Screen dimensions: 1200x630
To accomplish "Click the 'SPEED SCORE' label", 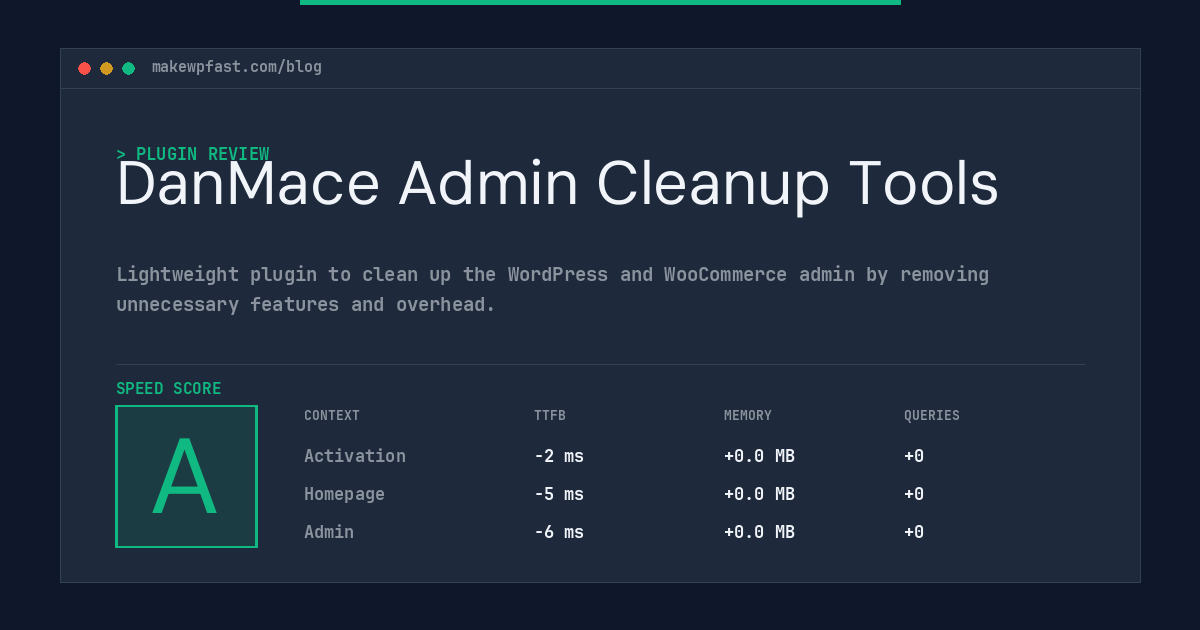I will (169, 388).
